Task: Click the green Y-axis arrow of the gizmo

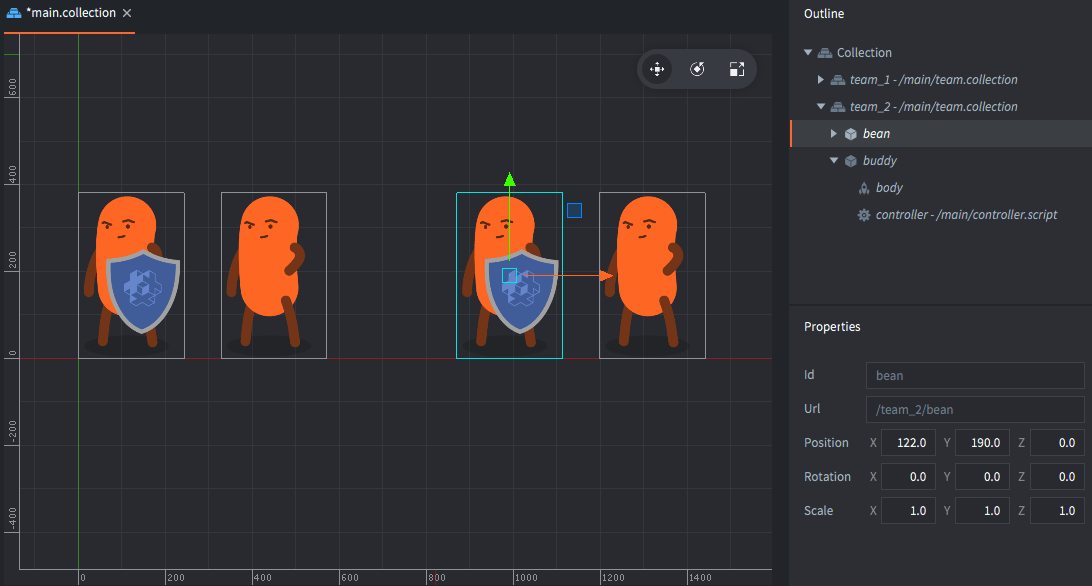Action: point(510,180)
